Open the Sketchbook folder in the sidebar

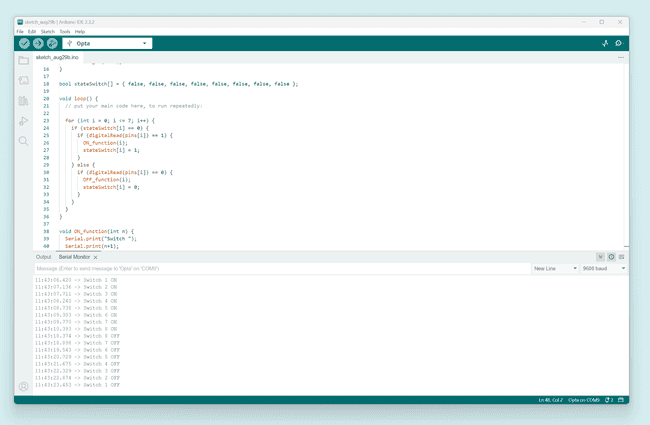(x=23, y=61)
